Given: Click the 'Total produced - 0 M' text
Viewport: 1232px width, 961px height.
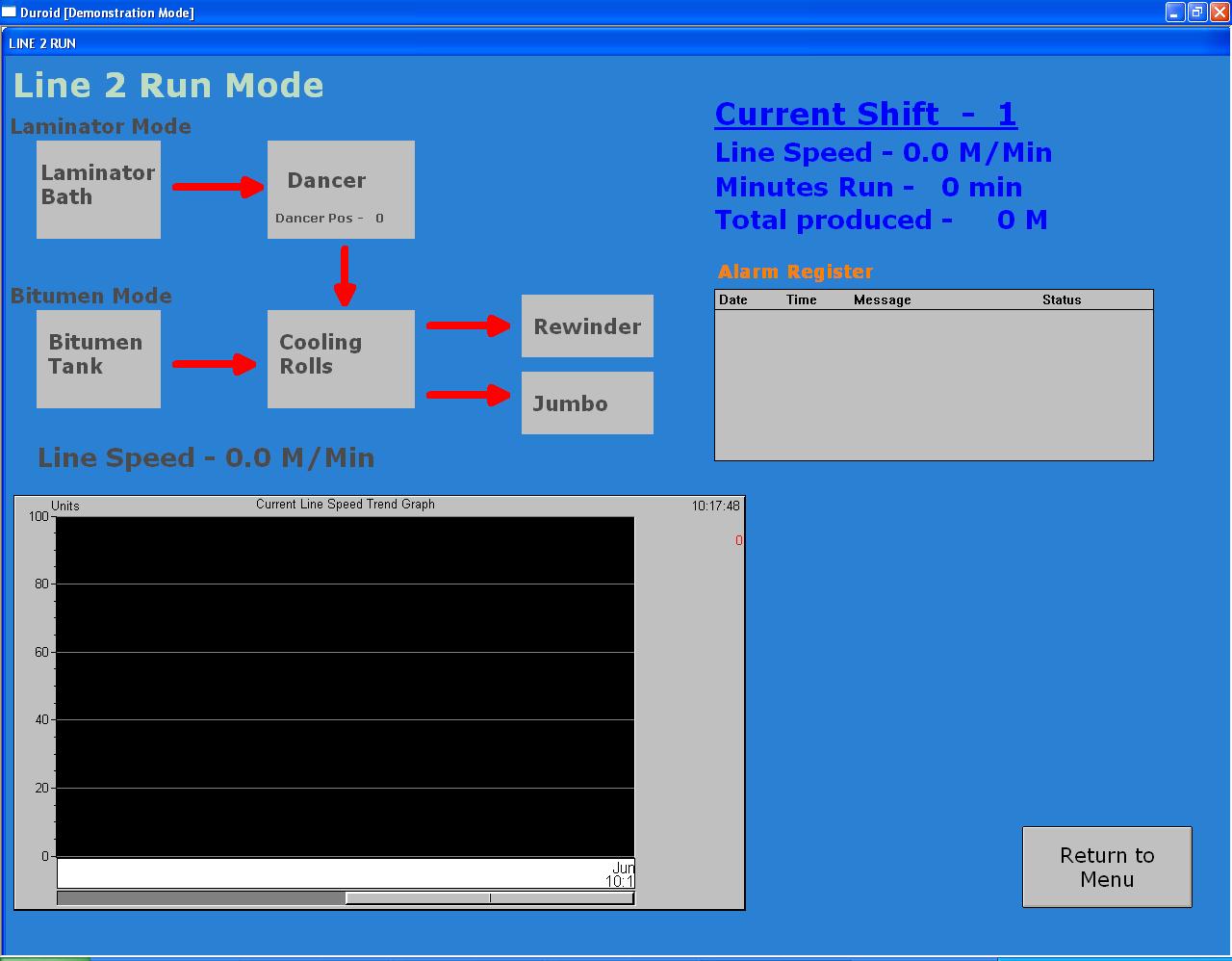Looking at the screenshot, I should click(881, 220).
